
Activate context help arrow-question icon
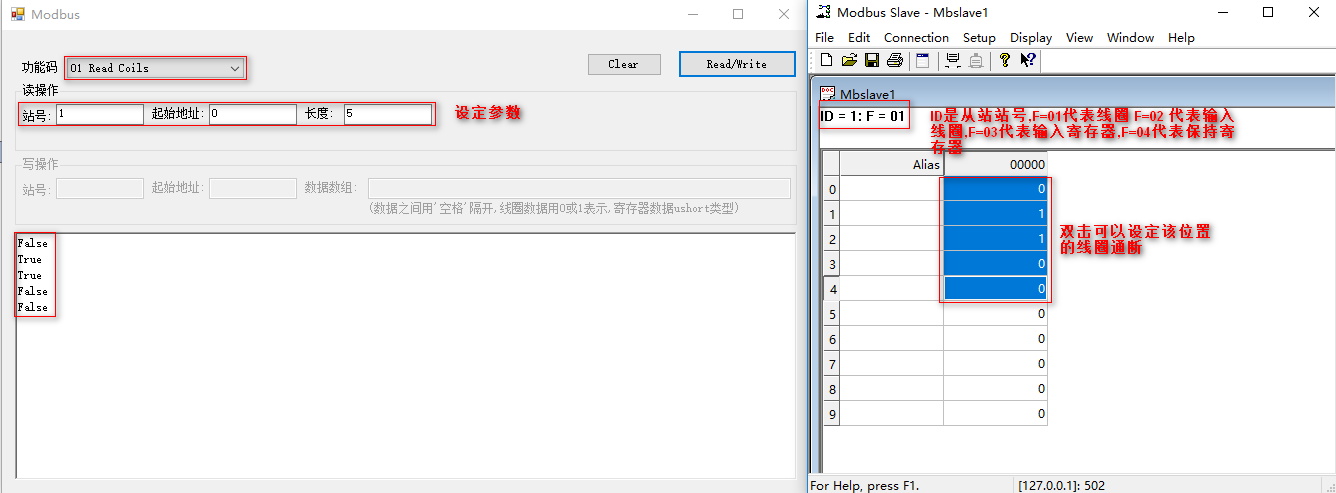(x=1028, y=60)
